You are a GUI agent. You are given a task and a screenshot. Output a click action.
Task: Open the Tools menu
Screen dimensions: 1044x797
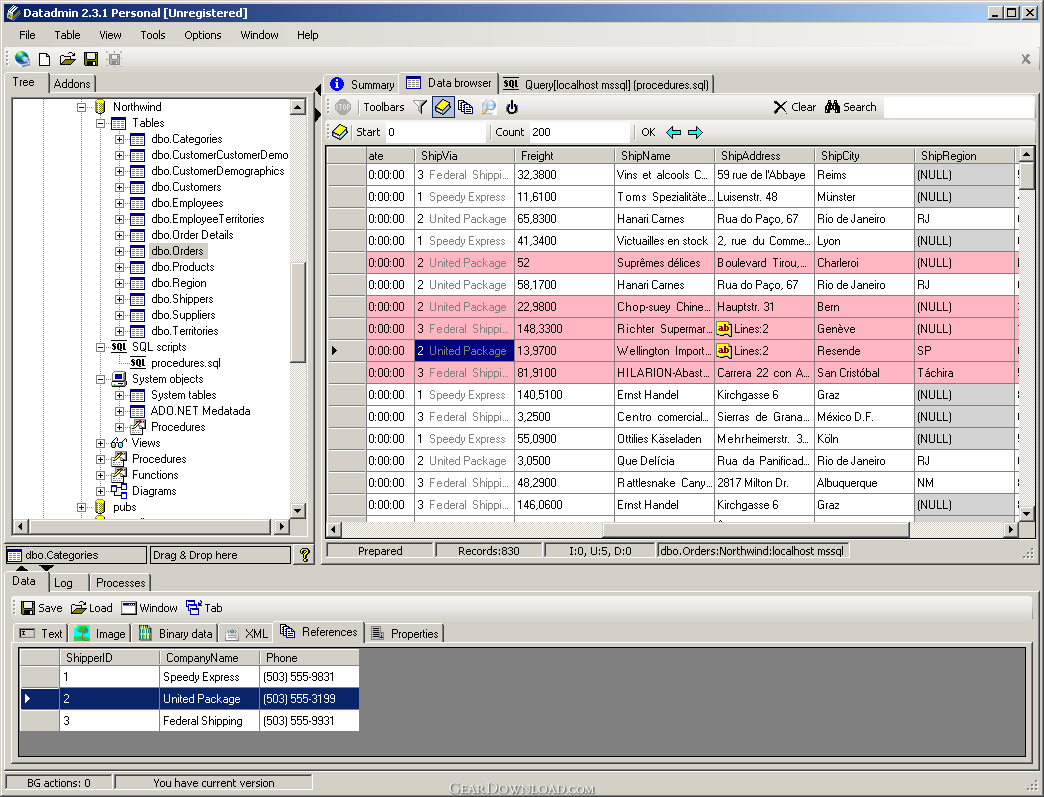(152, 35)
